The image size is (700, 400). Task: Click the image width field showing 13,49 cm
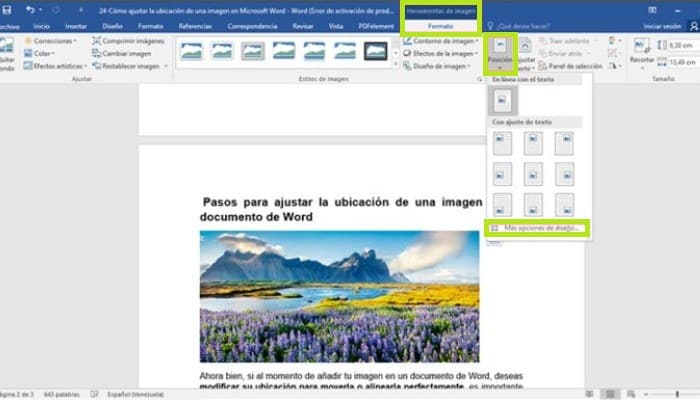coord(683,62)
